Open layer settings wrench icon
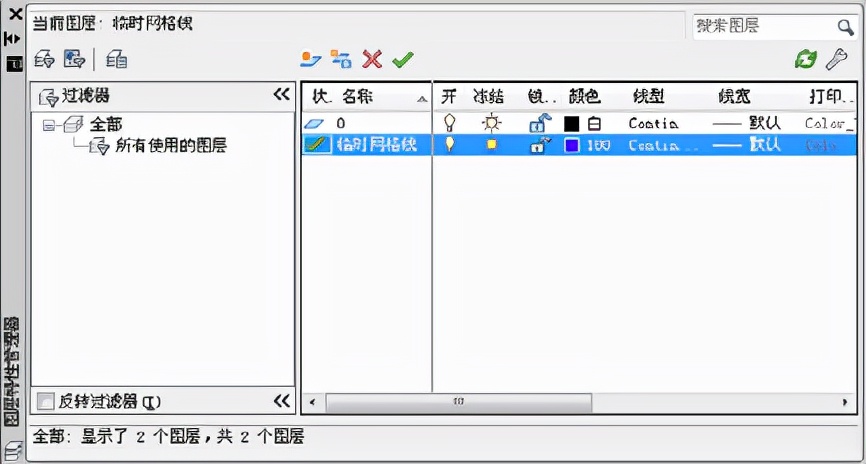Screen dimensions: 866x464 tap(836, 59)
